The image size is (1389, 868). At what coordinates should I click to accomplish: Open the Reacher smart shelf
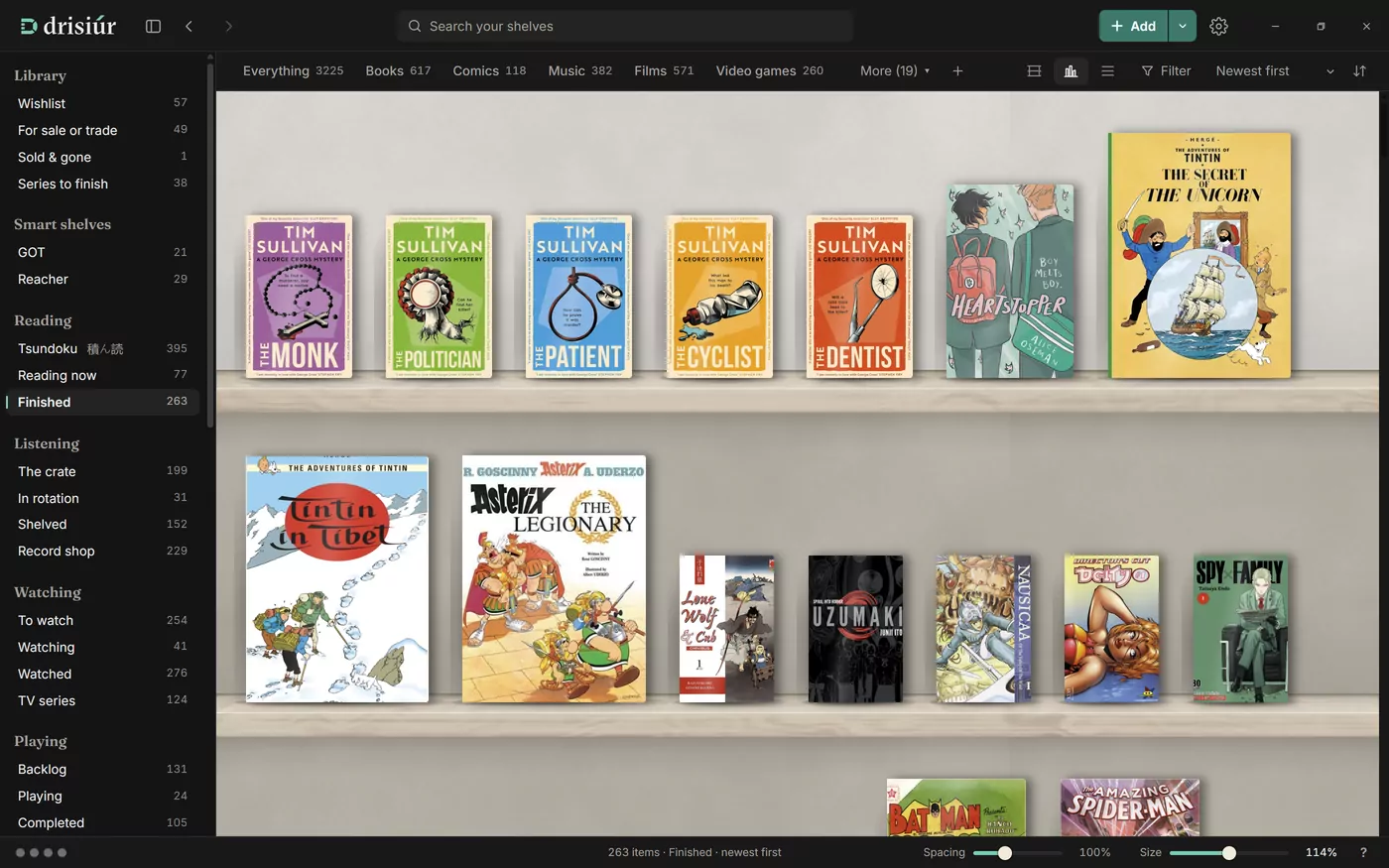pyautogui.click(x=102, y=279)
